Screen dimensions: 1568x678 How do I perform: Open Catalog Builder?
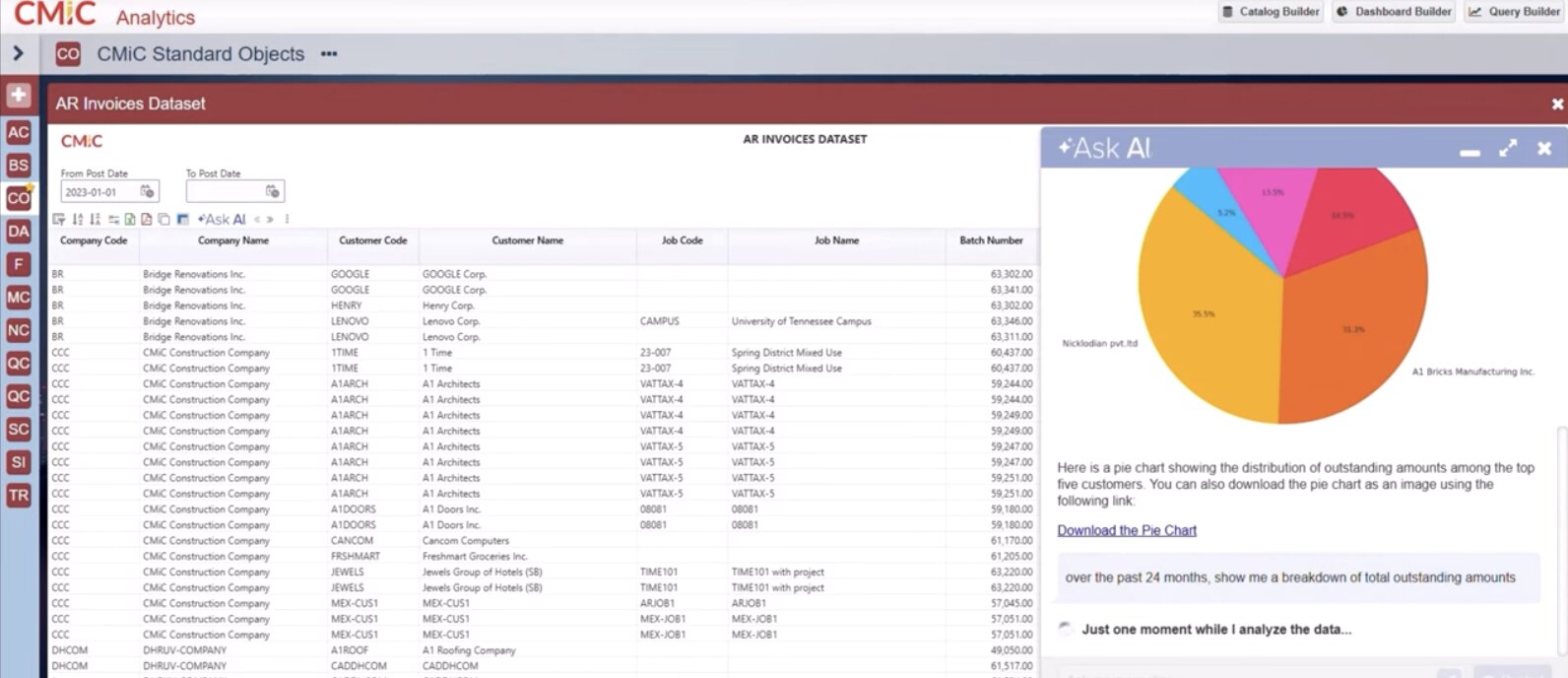point(1271,12)
